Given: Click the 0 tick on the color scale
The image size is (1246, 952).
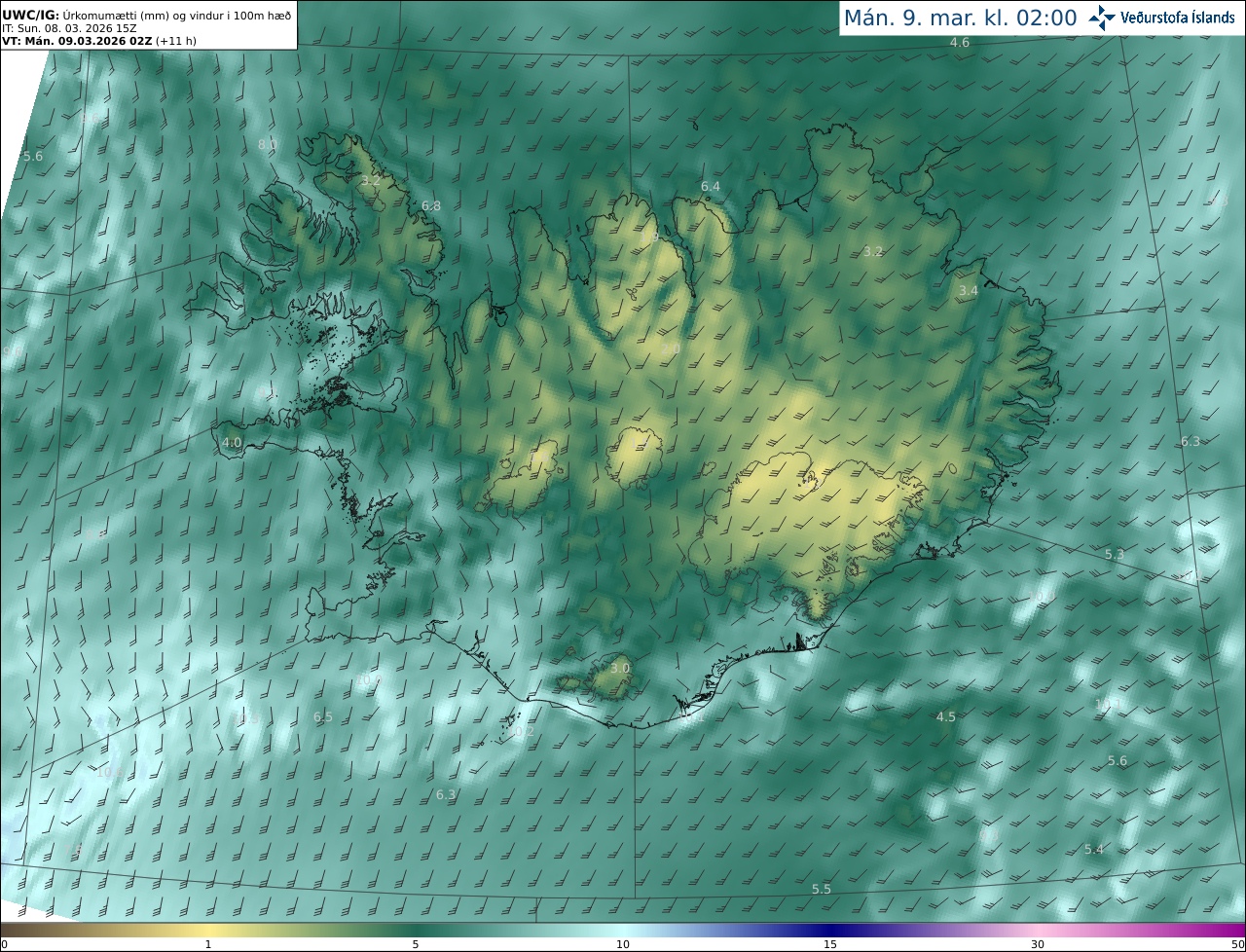Looking at the screenshot, I should pyautogui.click(x=4, y=944).
